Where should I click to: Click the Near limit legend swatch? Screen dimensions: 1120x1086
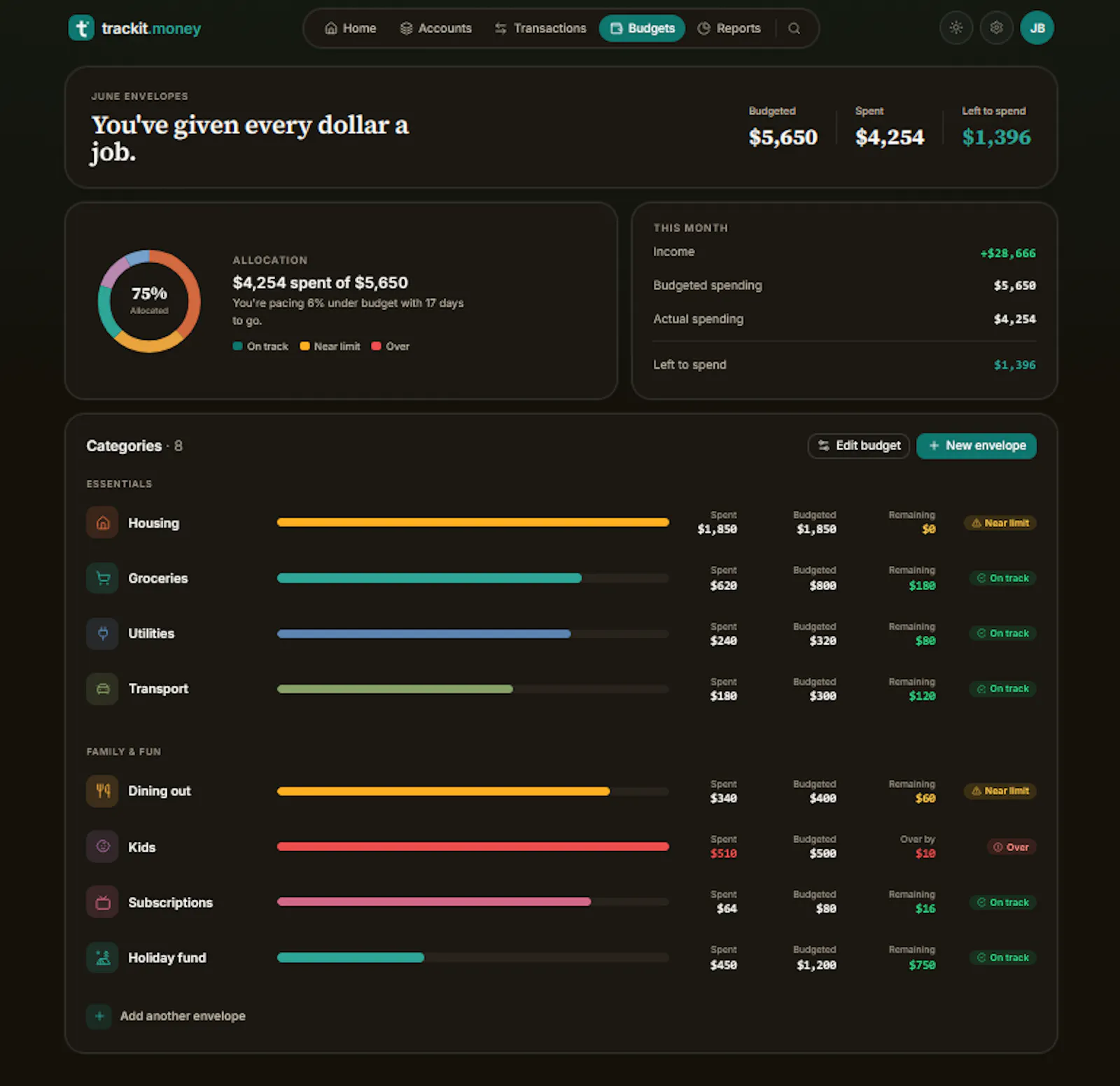pyautogui.click(x=304, y=346)
